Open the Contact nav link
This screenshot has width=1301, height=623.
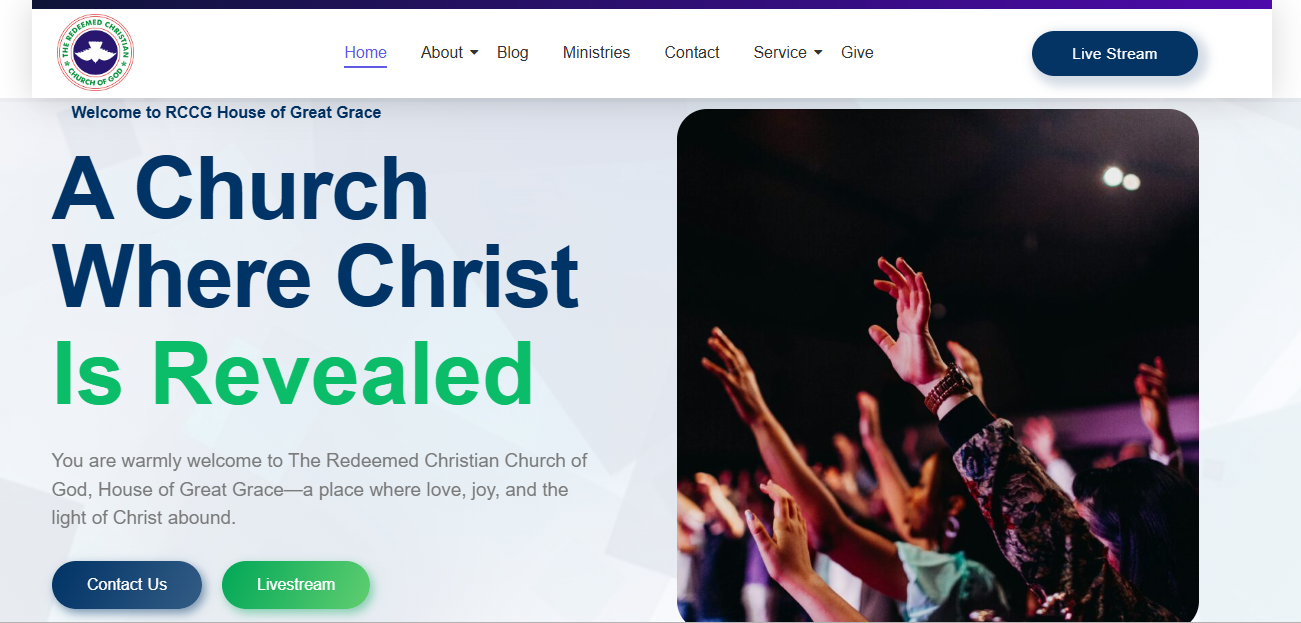coord(692,53)
